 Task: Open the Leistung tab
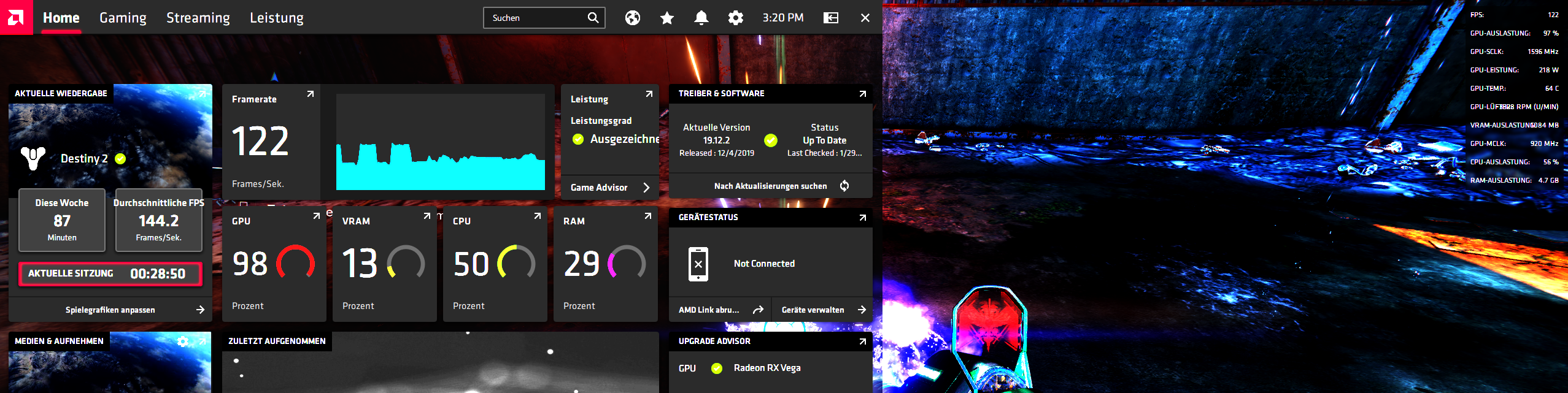pos(277,18)
